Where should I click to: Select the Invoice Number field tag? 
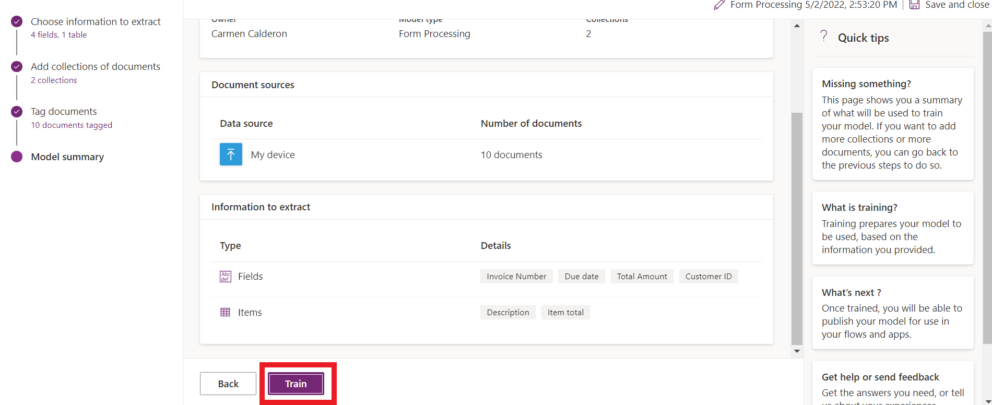(516, 276)
